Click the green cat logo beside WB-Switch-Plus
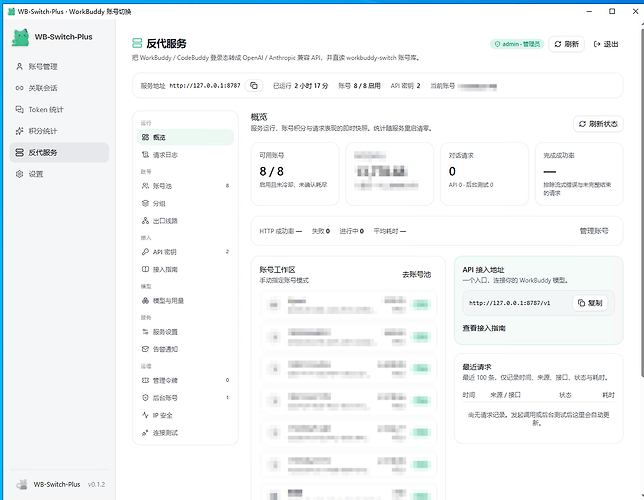This screenshot has width=644, height=500. (21, 37)
